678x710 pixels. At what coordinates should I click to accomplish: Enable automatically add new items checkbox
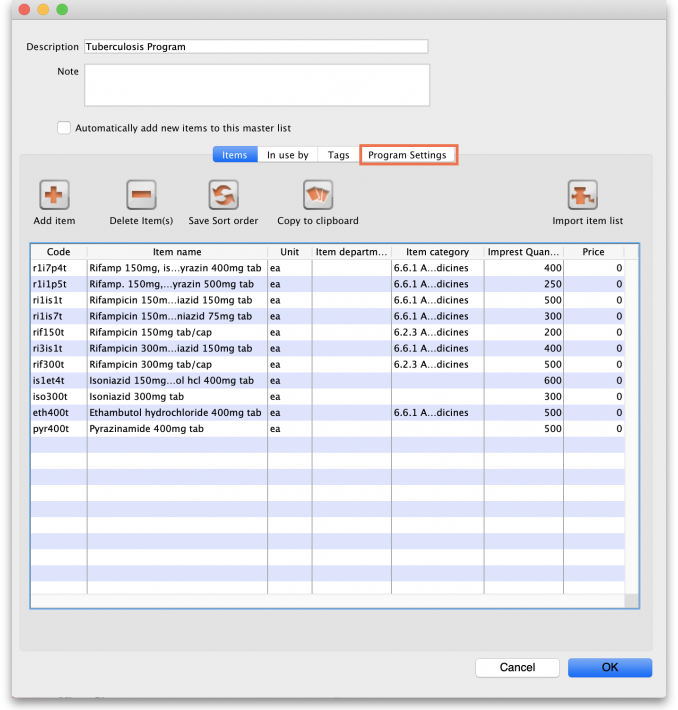point(65,128)
